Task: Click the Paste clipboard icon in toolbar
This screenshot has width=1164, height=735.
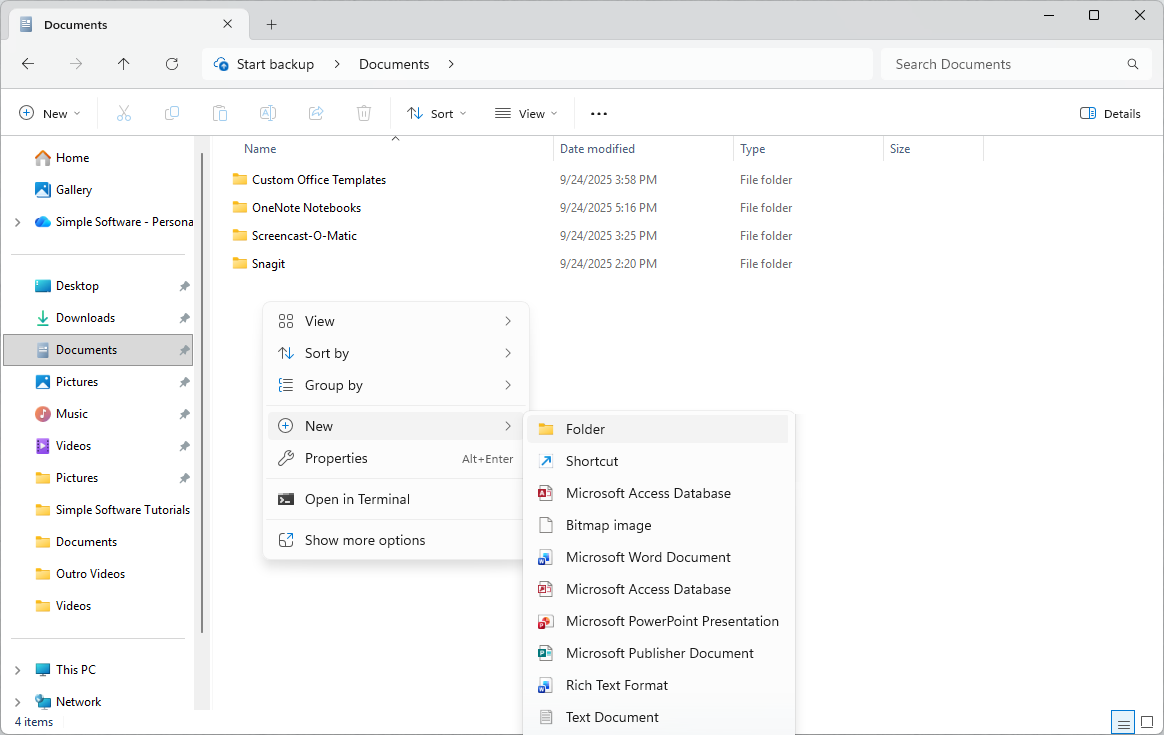Action: tap(220, 114)
